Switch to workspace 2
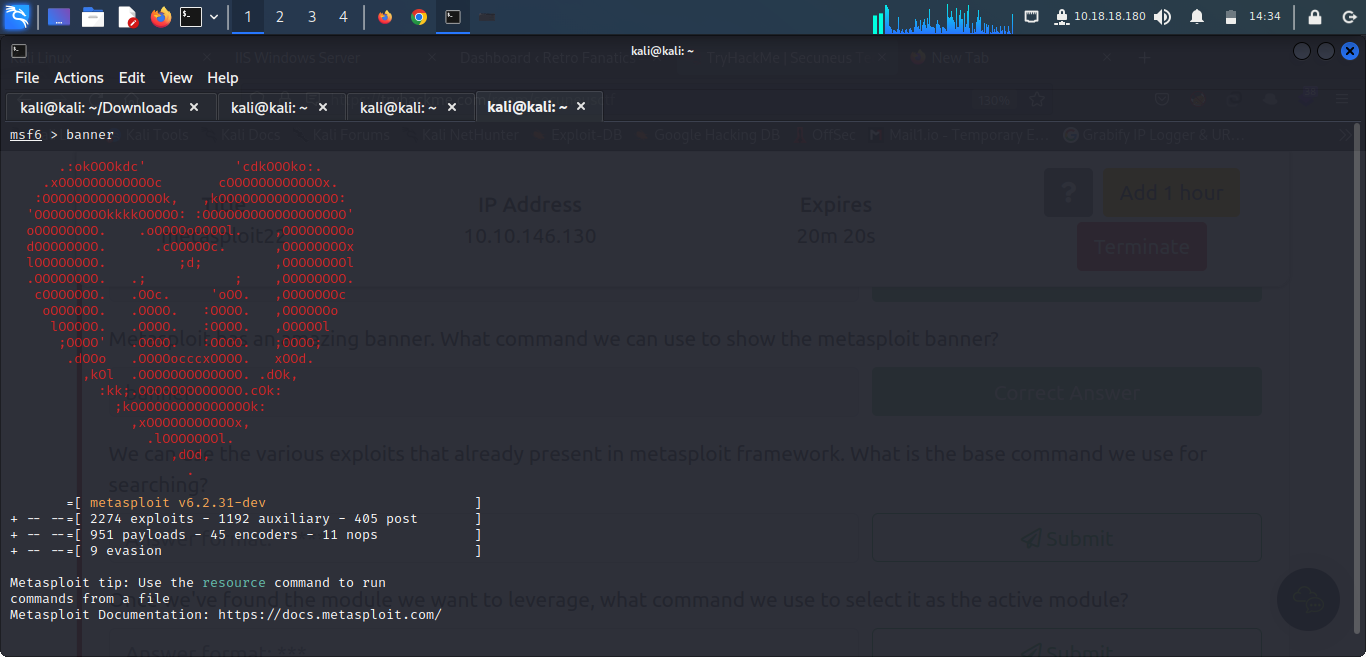1366x657 pixels. point(280,17)
